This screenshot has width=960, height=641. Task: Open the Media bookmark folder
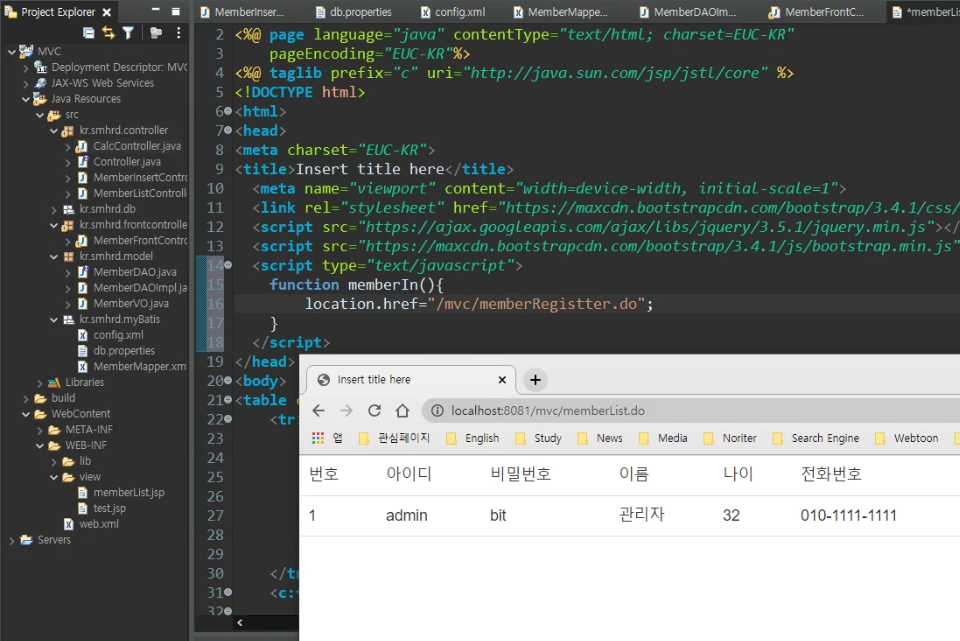[x=663, y=438]
